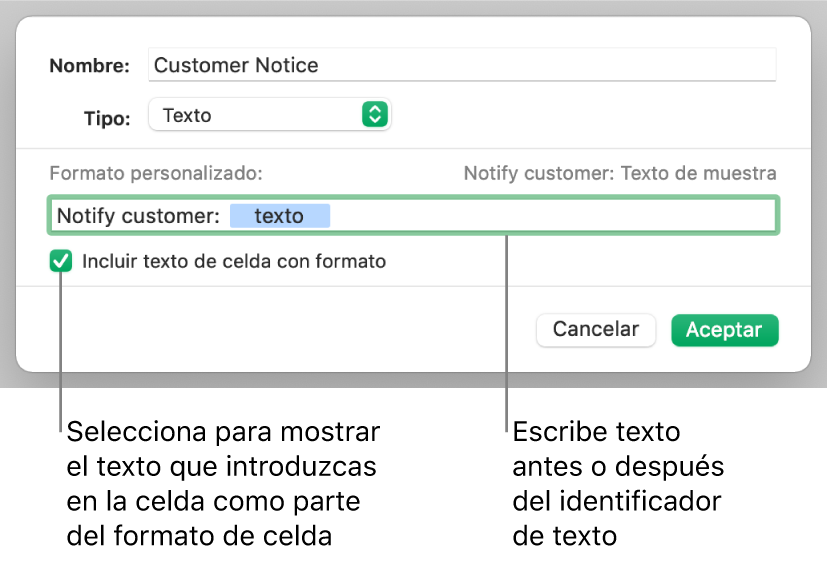This screenshot has height=563, width=828.
Task: Toggle the Incluir texto de celda checkbox
Action: 62,262
